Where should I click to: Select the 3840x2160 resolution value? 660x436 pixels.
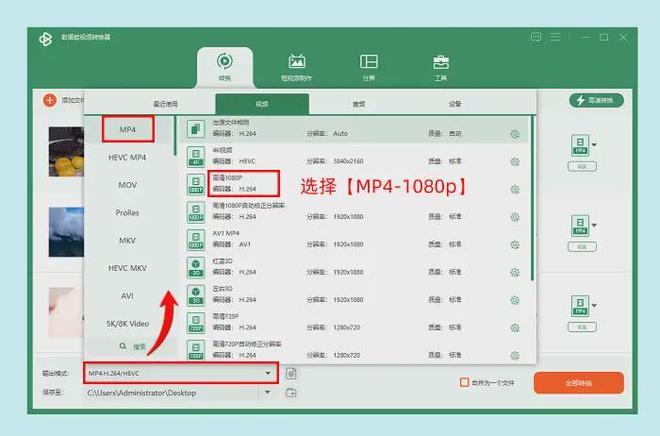point(348,161)
